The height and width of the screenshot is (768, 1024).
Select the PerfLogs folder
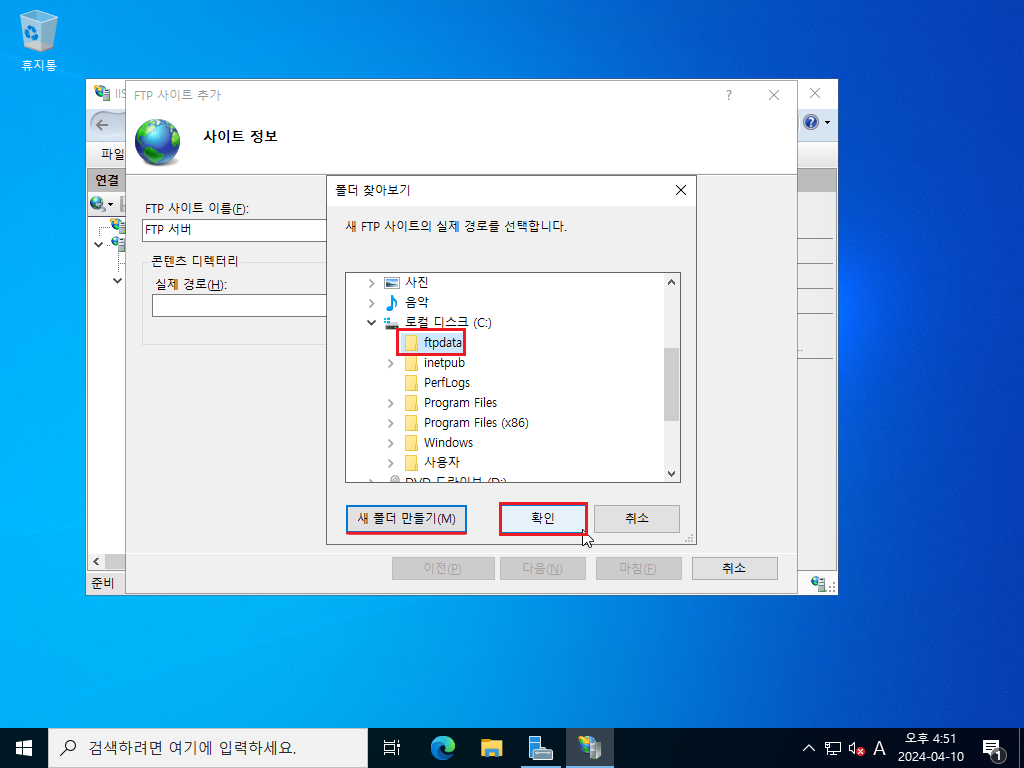click(x=437, y=383)
